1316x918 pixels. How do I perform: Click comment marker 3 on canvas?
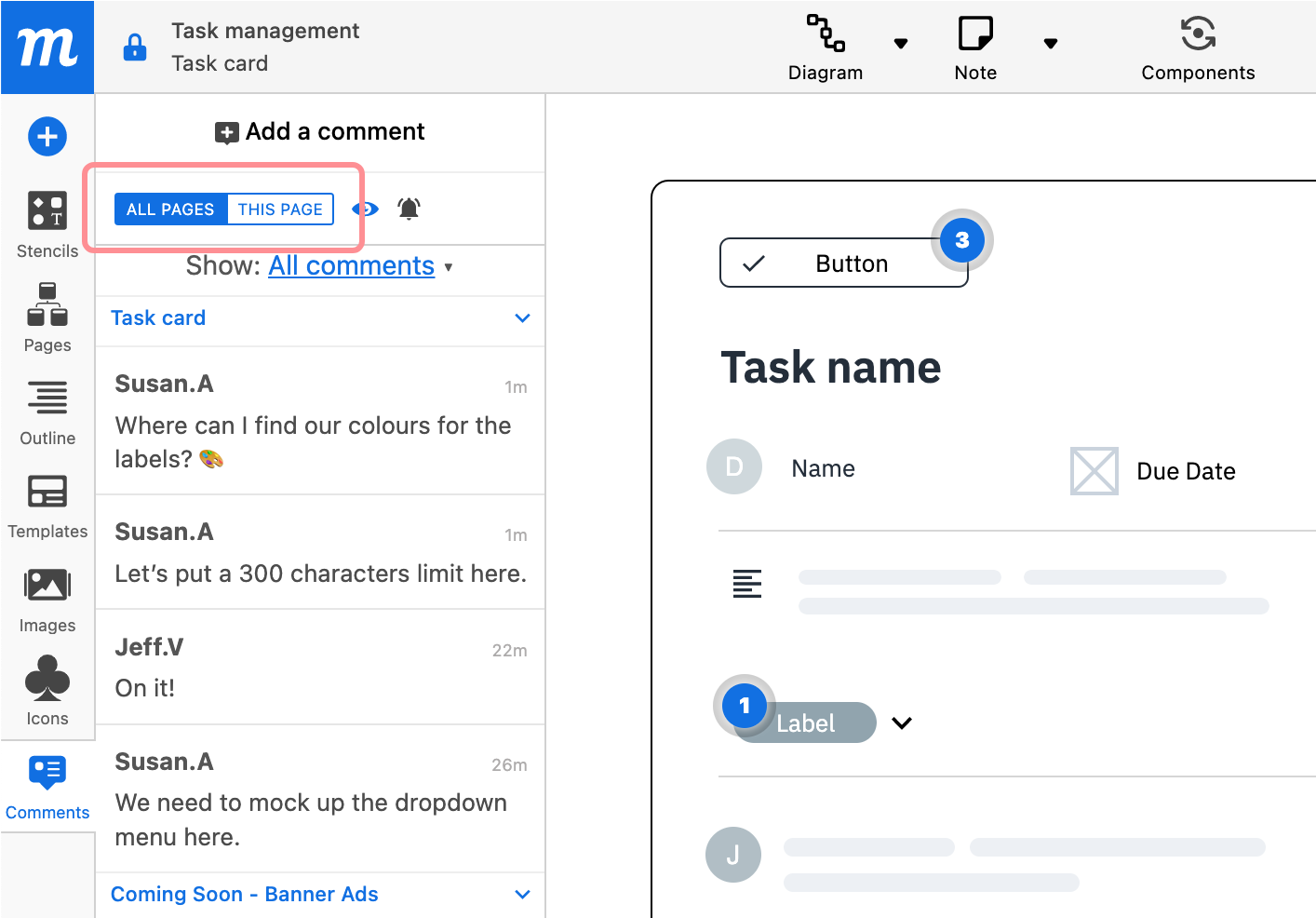pyautogui.click(x=961, y=240)
